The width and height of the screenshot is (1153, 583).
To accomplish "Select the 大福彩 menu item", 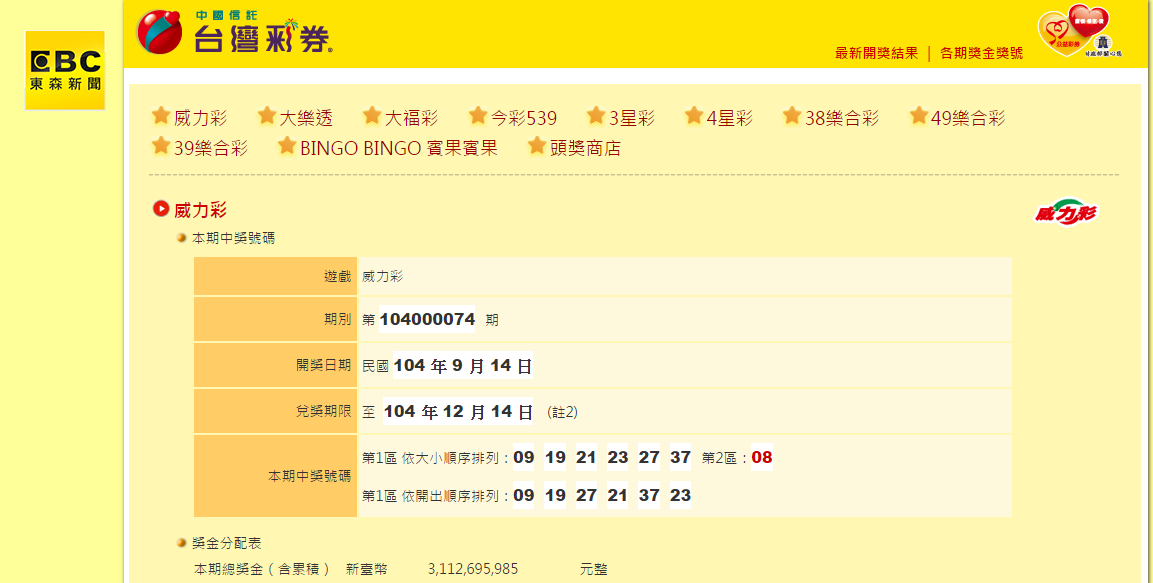I will pos(412,118).
